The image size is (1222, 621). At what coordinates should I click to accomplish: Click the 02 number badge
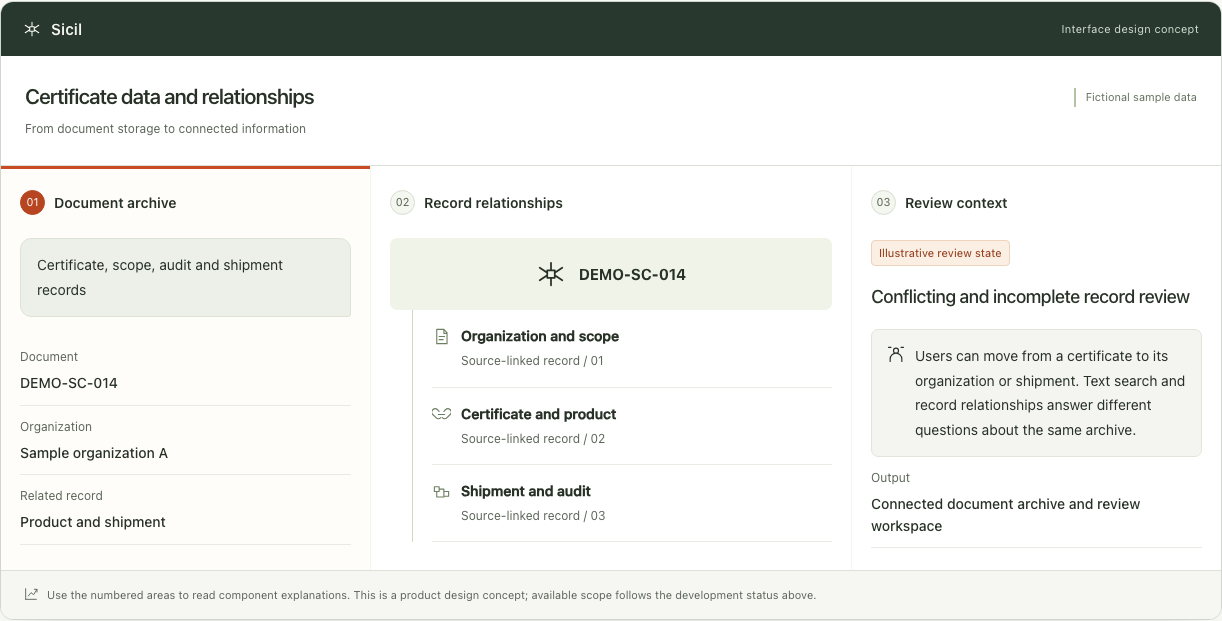[x=402, y=203]
